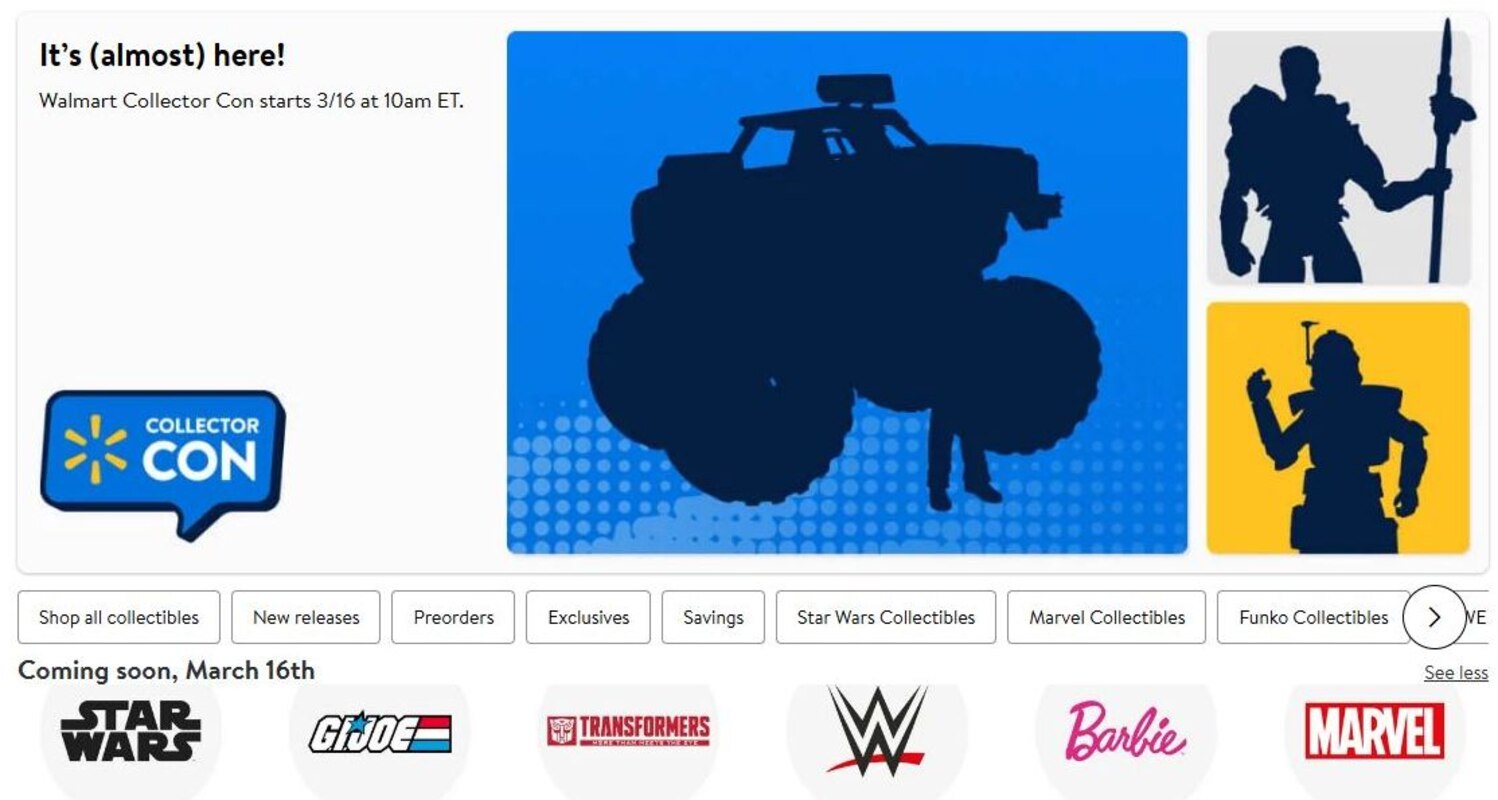Open the spear-wielding figure silhouette tile

(1338, 158)
